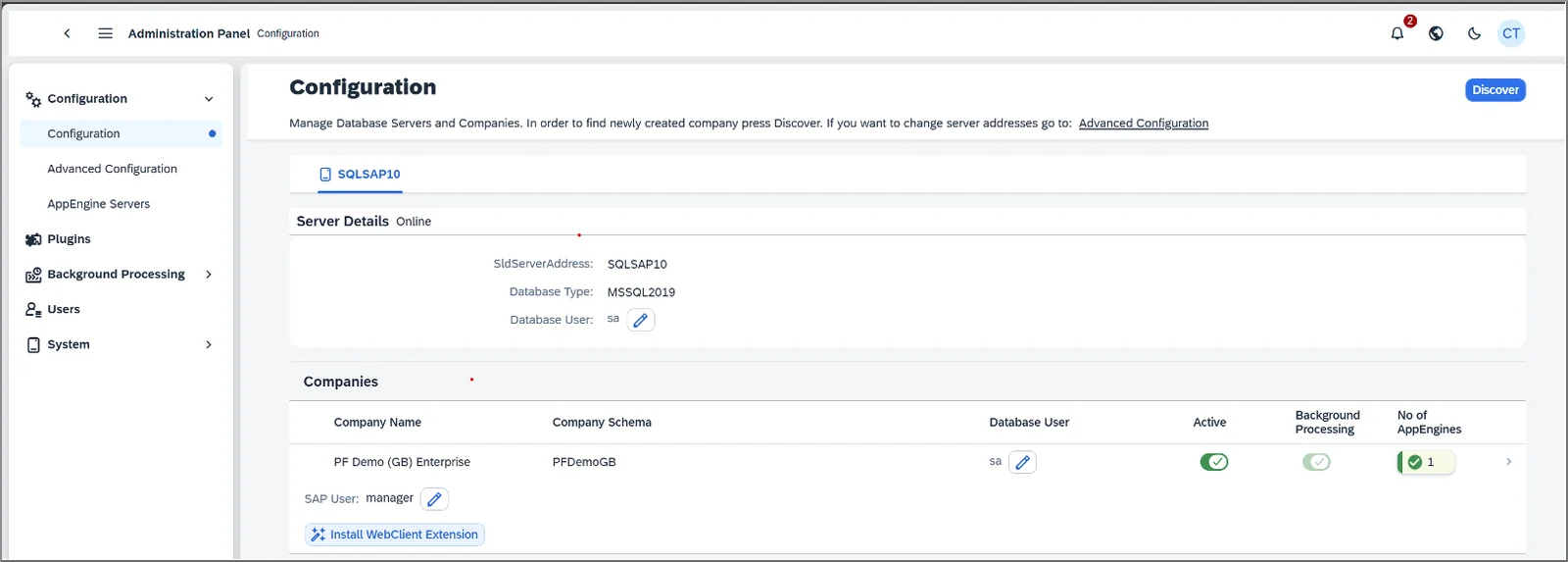Expand the System submenu chevron

tap(209, 345)
